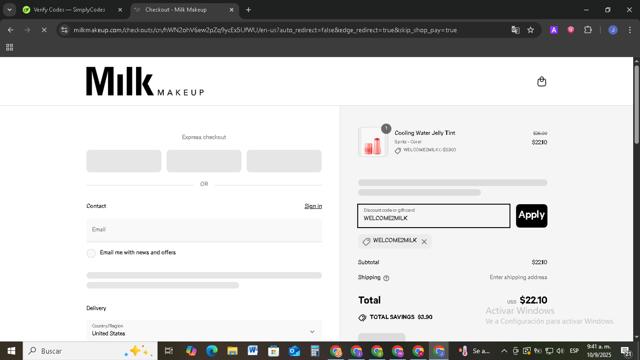Click the Total $22.10 amount
This screenshot has height=360, width=640.
(533, 300)
